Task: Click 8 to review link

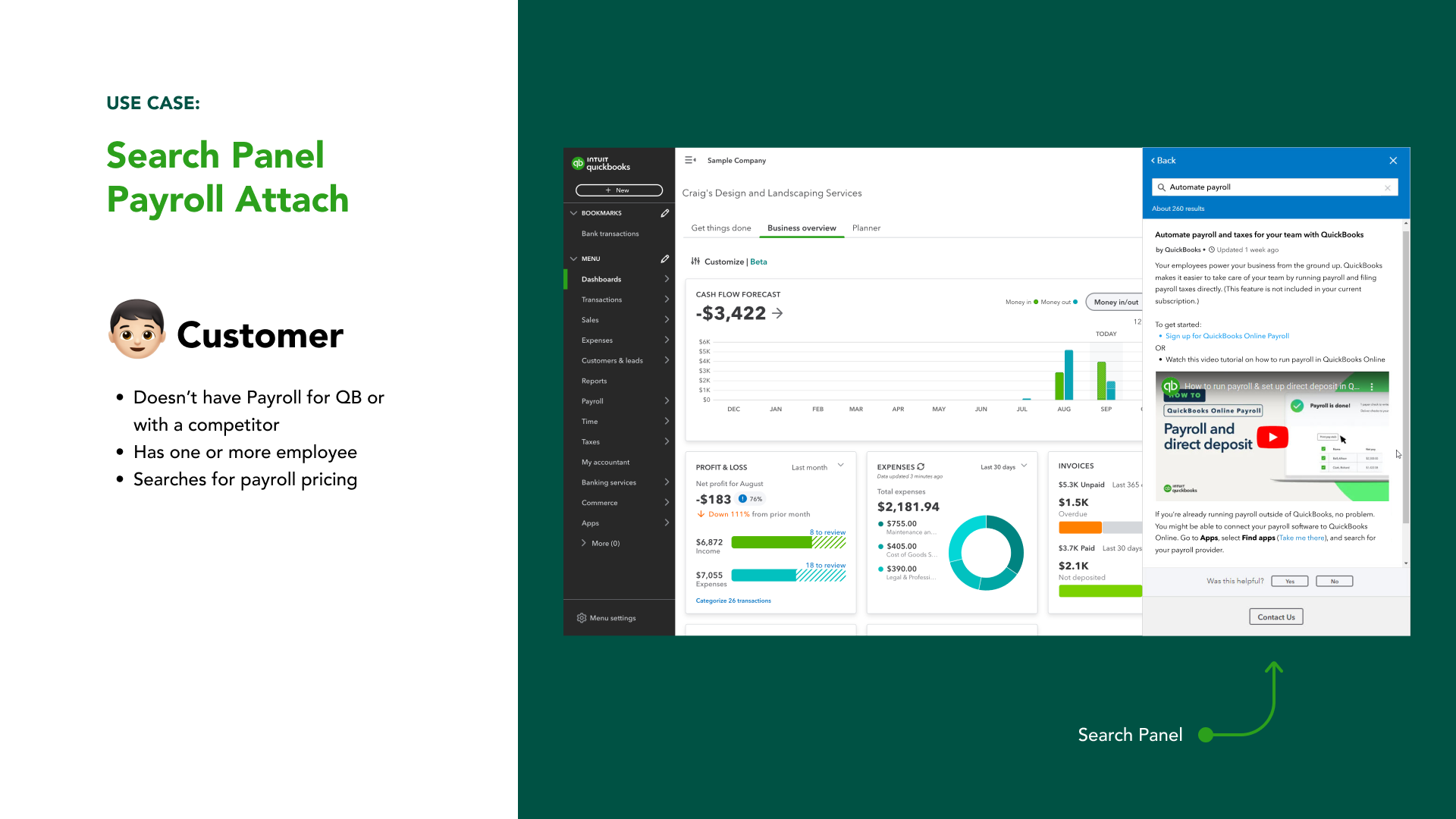Action: [827, 532]
